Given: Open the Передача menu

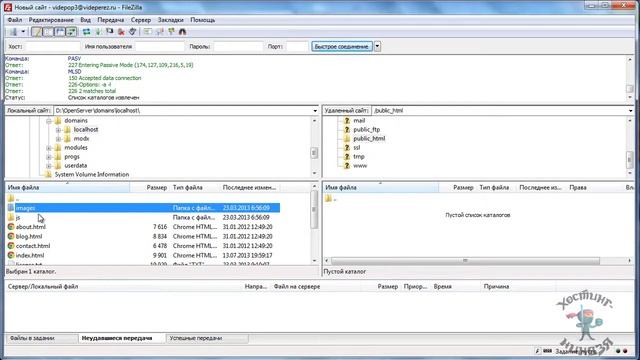Looking at the screenshot, I should point(111,20).
